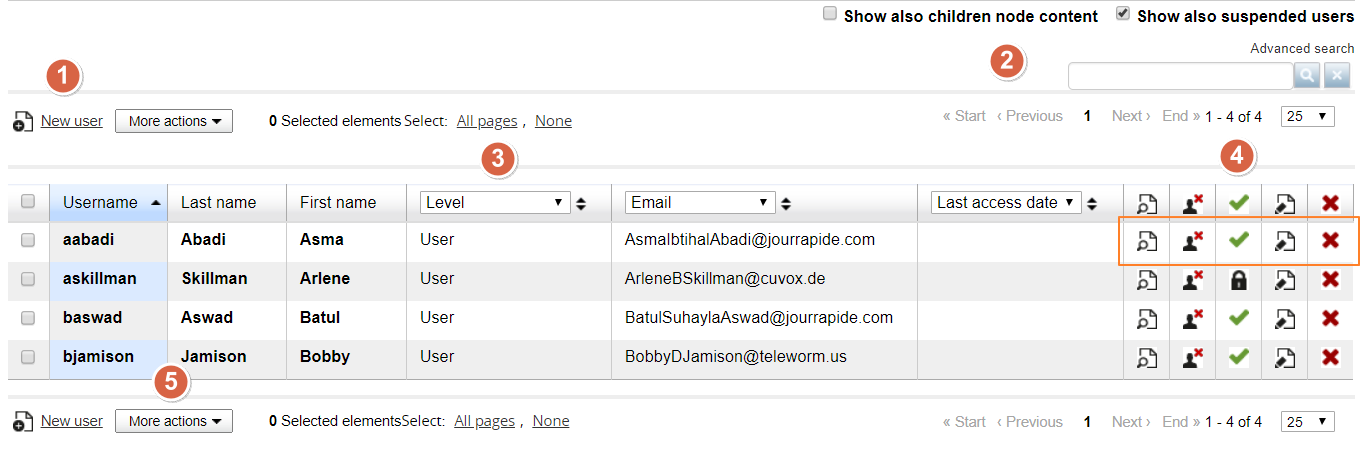Uncheck Show also suspended users

coord(1122,15)
